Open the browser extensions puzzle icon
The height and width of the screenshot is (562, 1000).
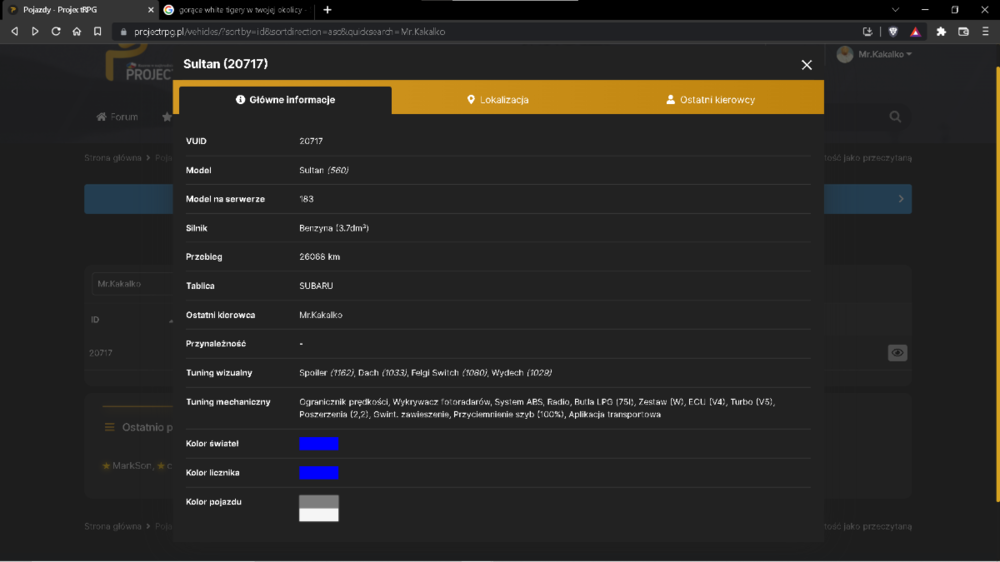pyautogui.click(x=941, y=31)
